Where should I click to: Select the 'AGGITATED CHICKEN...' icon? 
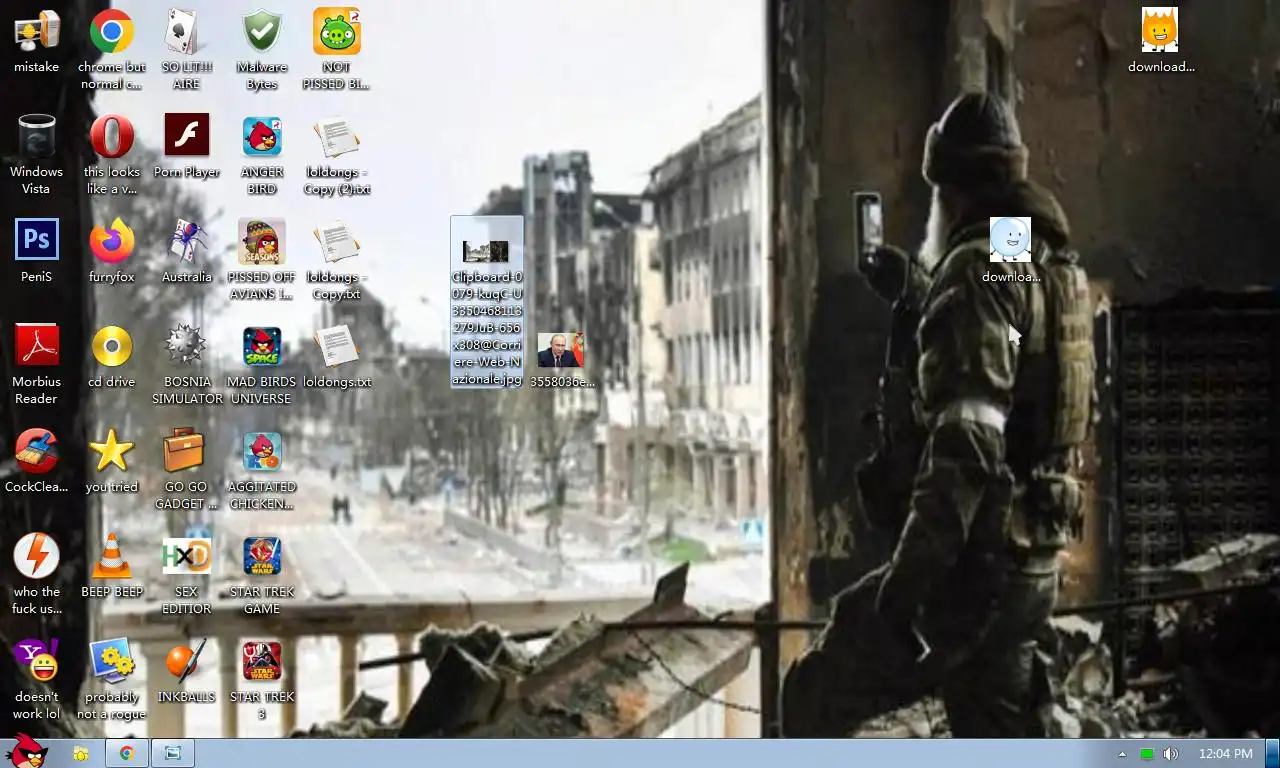[262, 469]
